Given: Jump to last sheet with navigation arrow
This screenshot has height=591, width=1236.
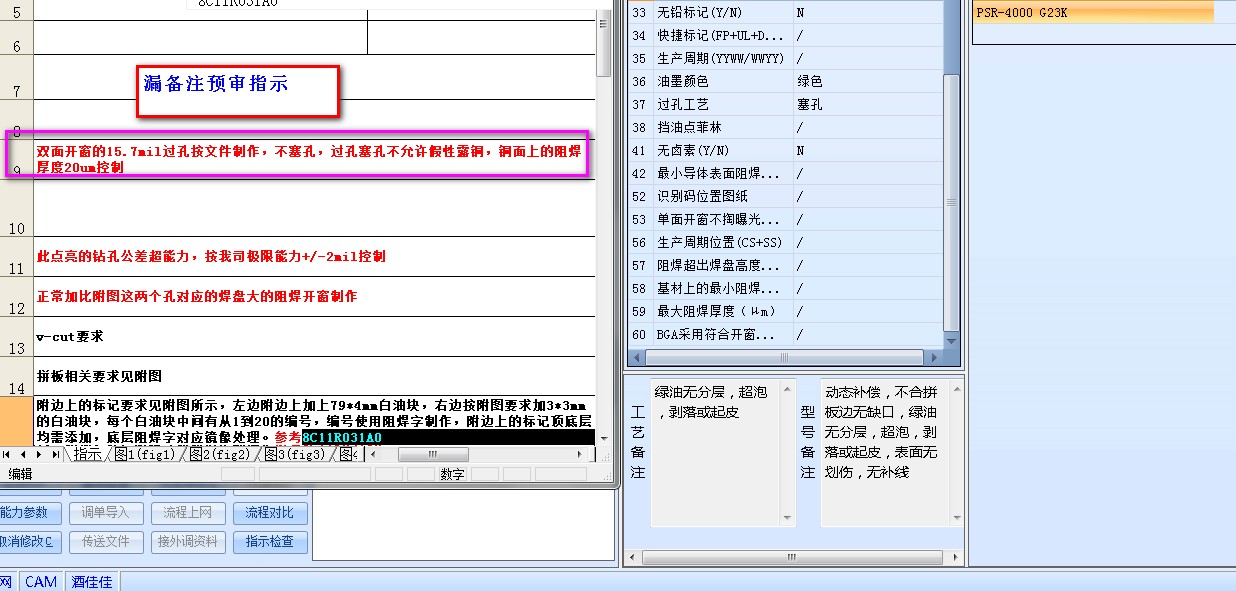Looking at the screenshot, I should pyautogui.click(x=54, y=454).
